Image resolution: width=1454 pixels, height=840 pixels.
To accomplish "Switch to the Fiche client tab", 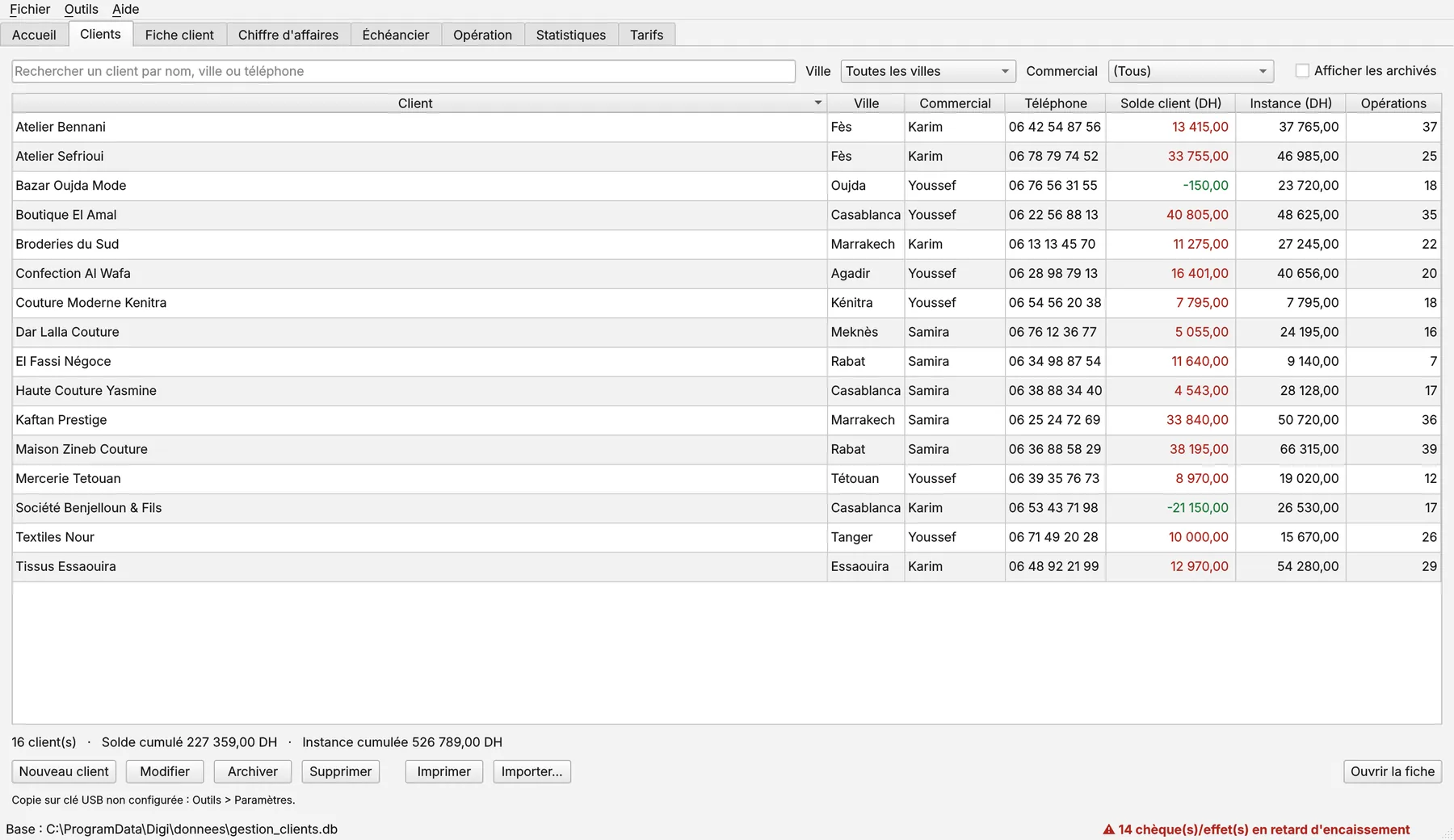I will click(179, 35).
